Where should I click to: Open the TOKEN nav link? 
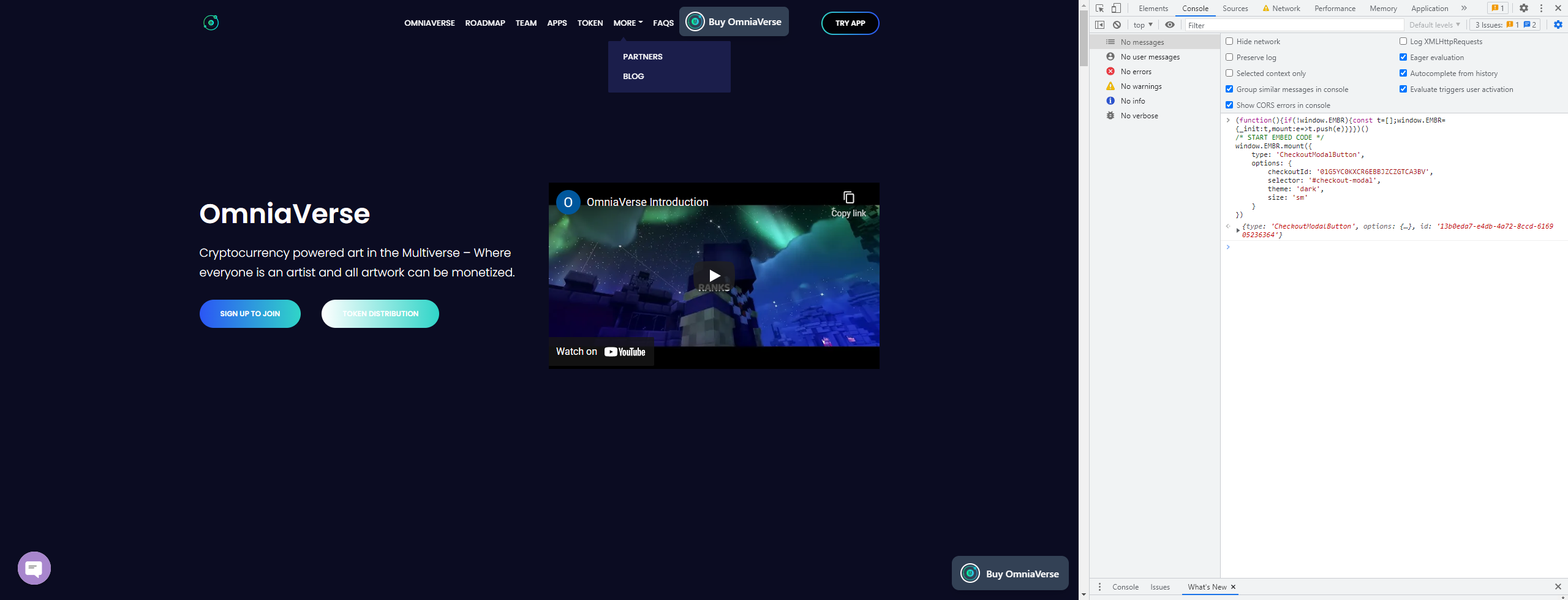[x=590, y=23]
